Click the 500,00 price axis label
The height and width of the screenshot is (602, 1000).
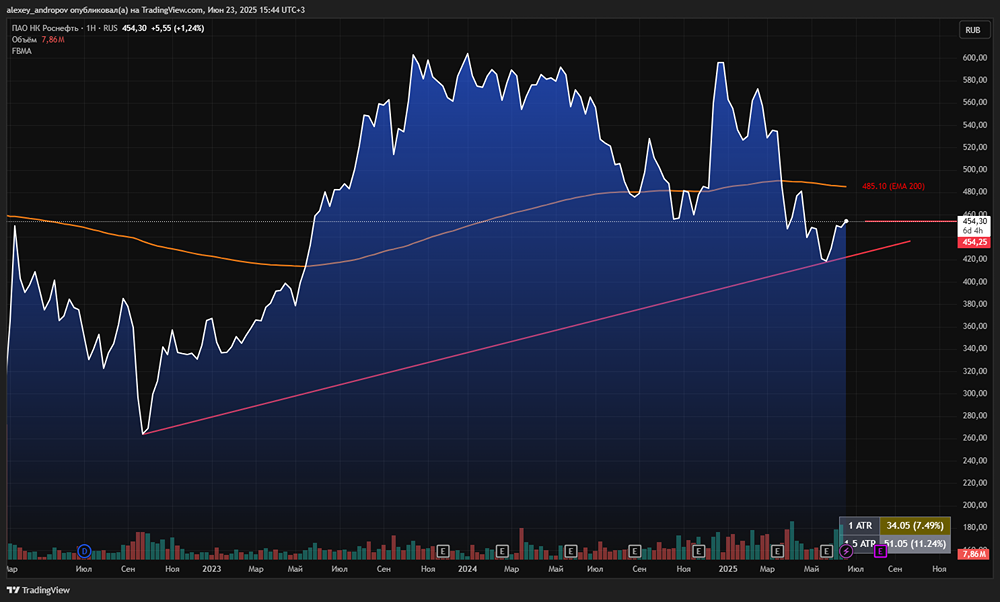[x=974, y=170]
